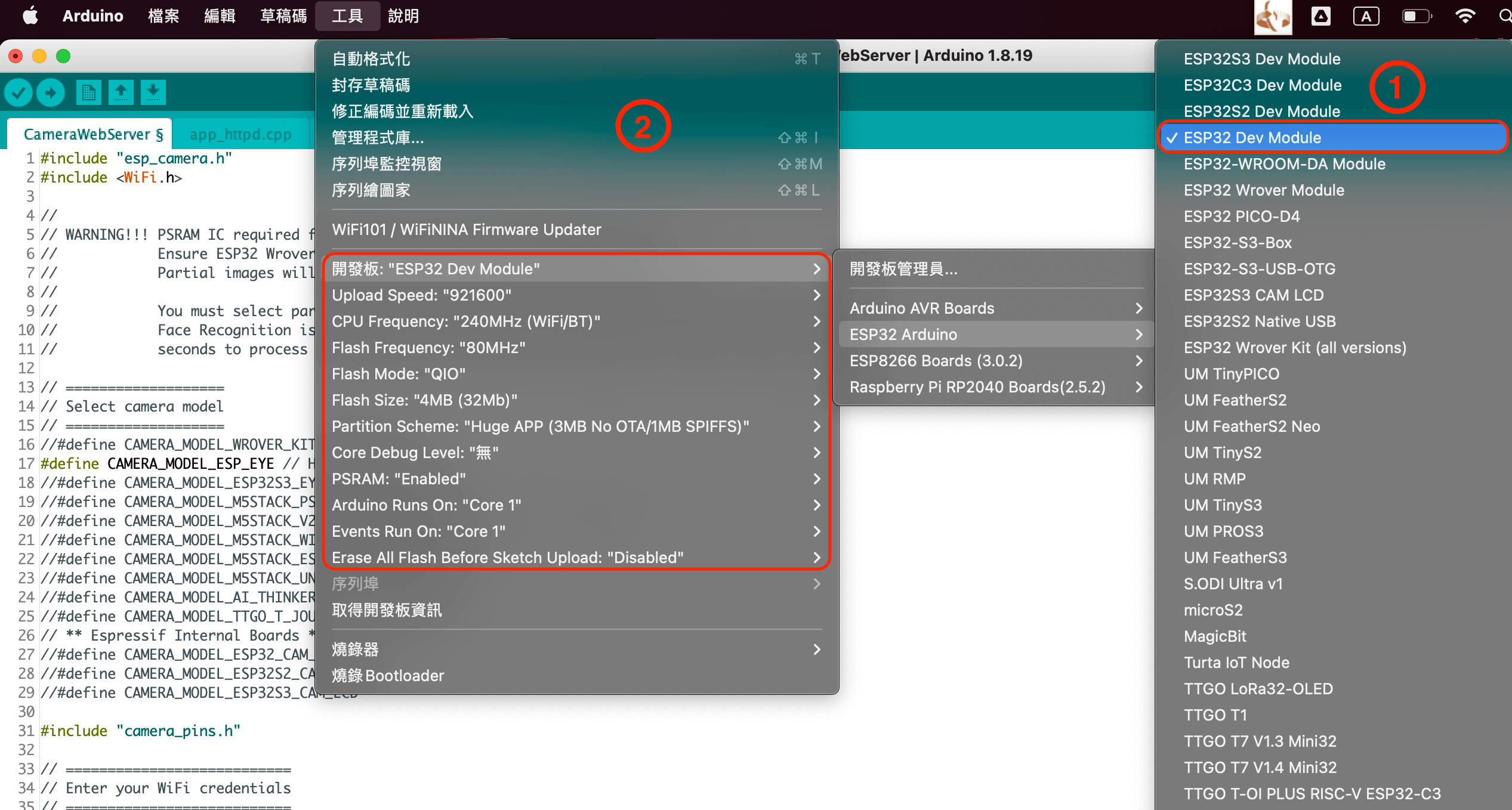Open 序列埠監控視窗 serial monitor
This screenshot has height=810, width=1512.
click(576, 164)
